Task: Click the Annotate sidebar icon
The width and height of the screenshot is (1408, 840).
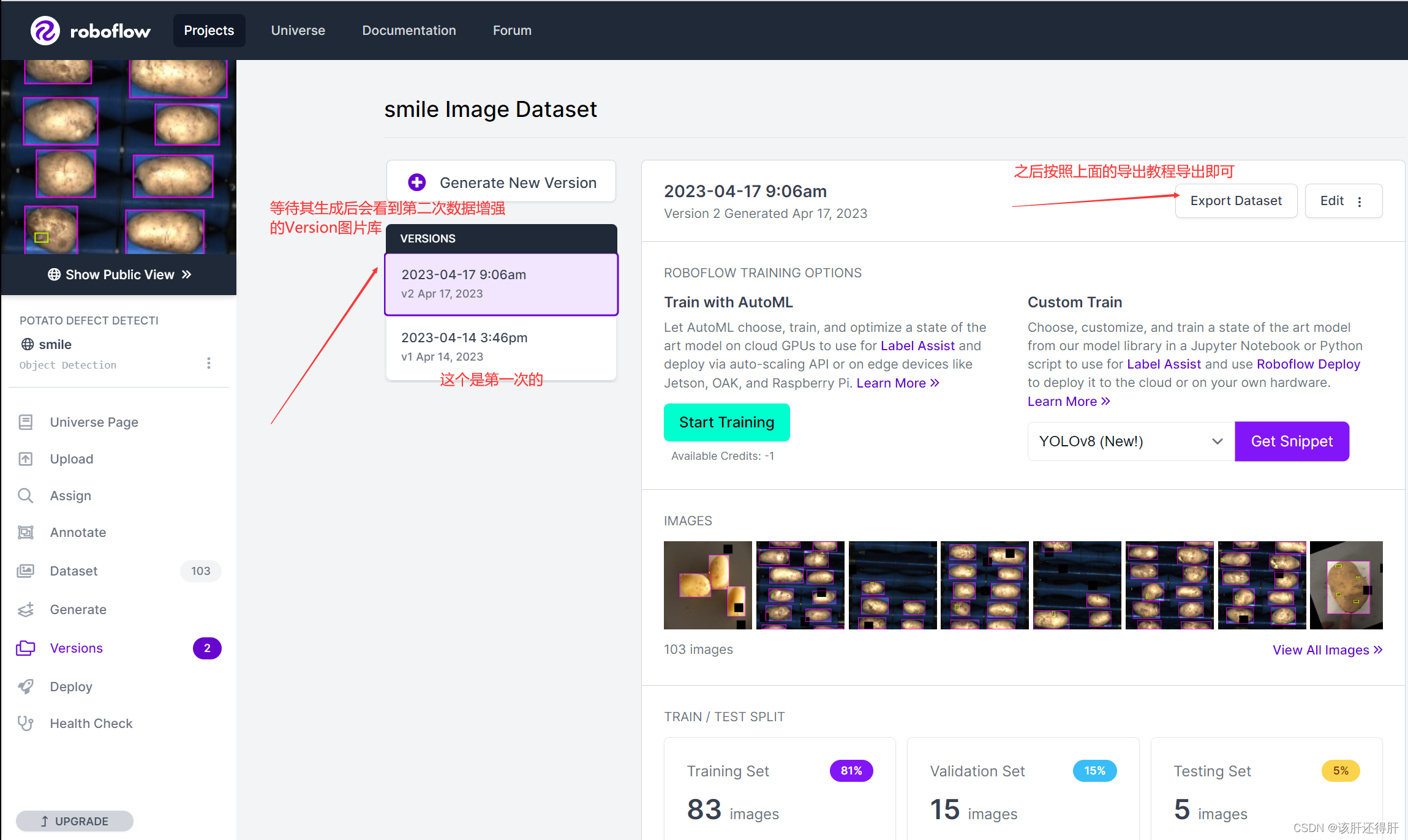Action: pyautogui.click(x=26, y=532)
